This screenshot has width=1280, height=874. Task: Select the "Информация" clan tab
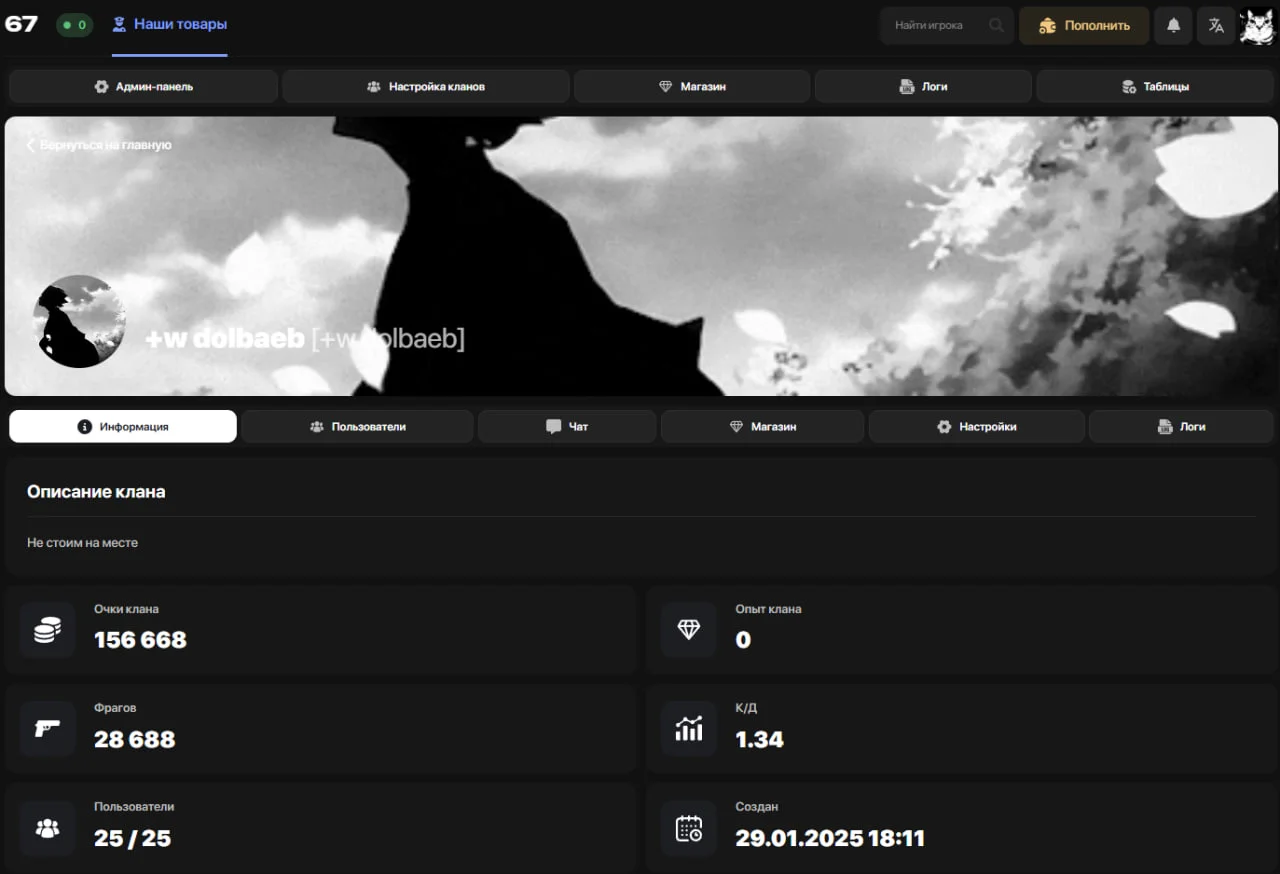[123, 427]
